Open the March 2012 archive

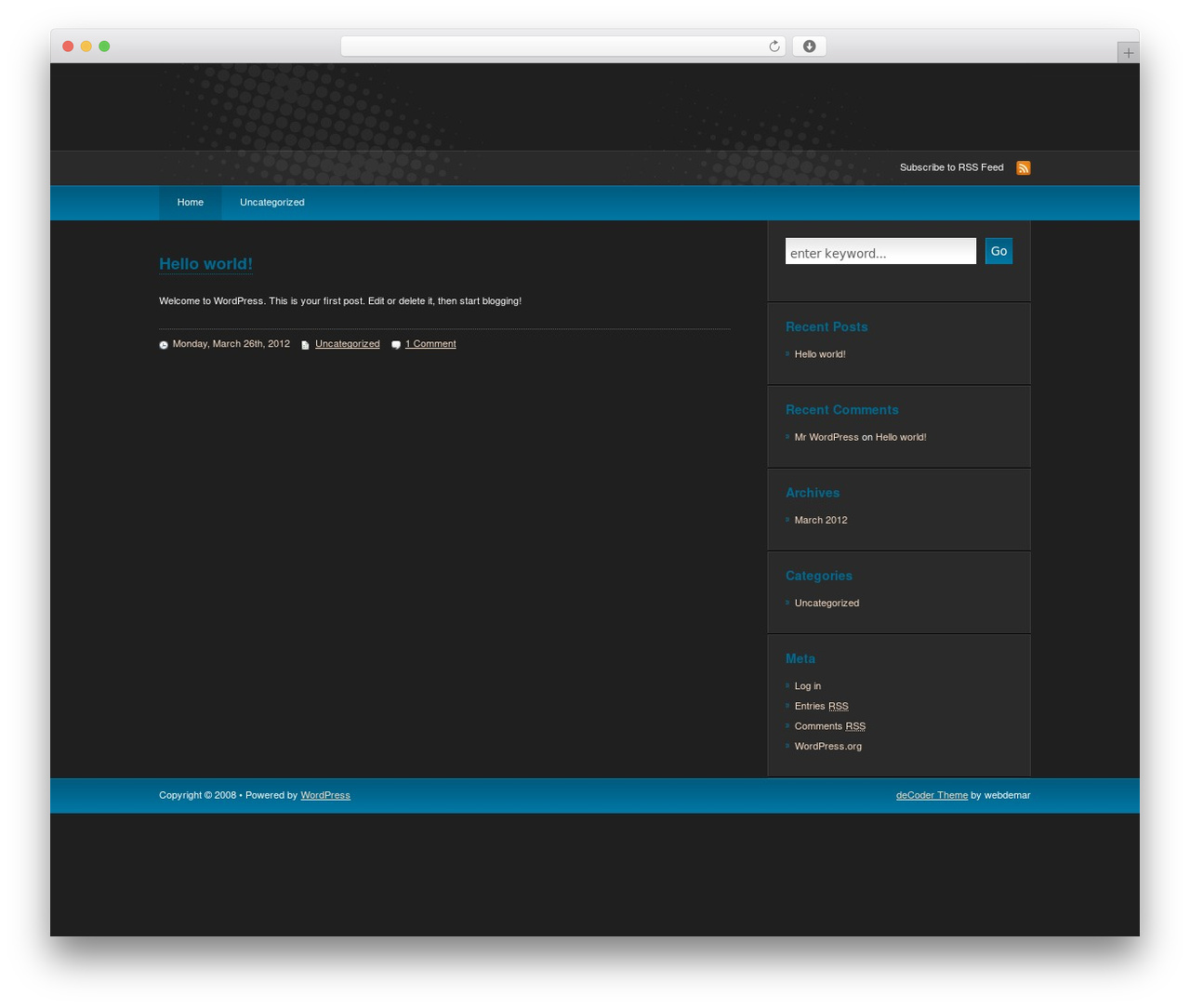(x=821, y=521)
